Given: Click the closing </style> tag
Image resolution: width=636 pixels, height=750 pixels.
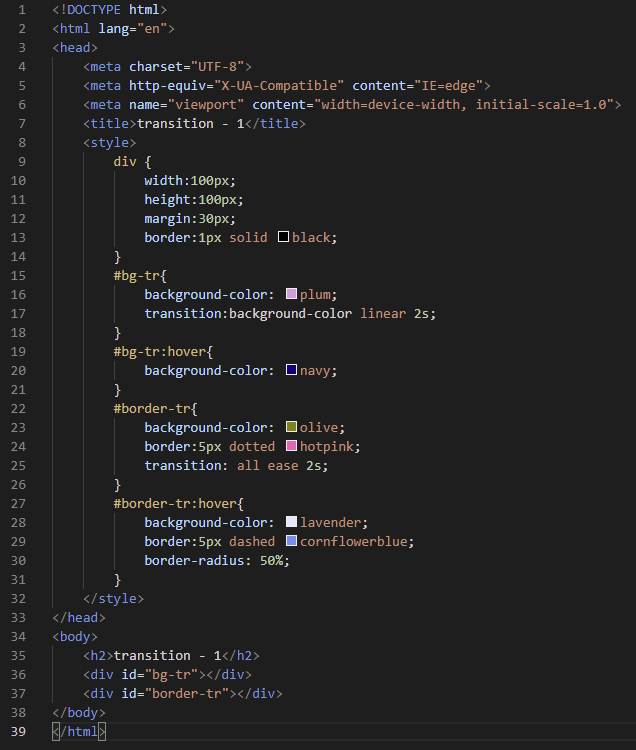Looking at the screenshot, I should coord(113,599).
